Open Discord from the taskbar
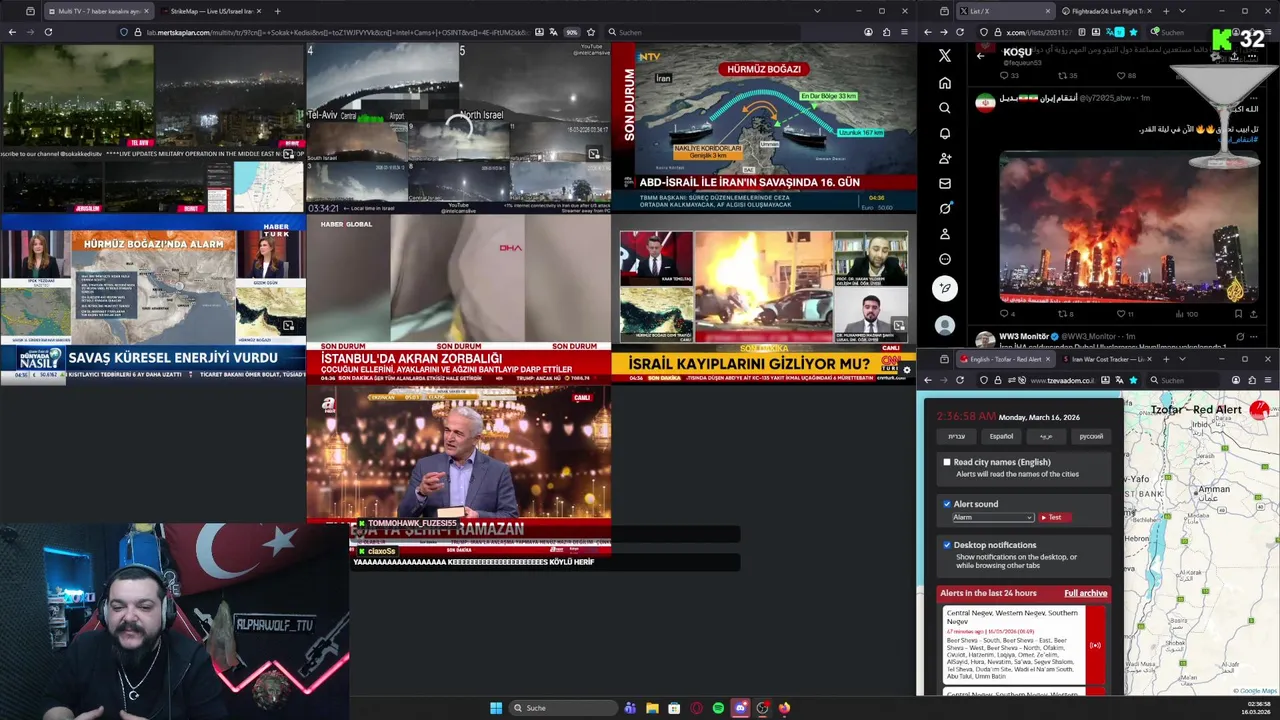Image resolution: width=1280 pixels, height=720 pixels. click(x=740, y=708)
